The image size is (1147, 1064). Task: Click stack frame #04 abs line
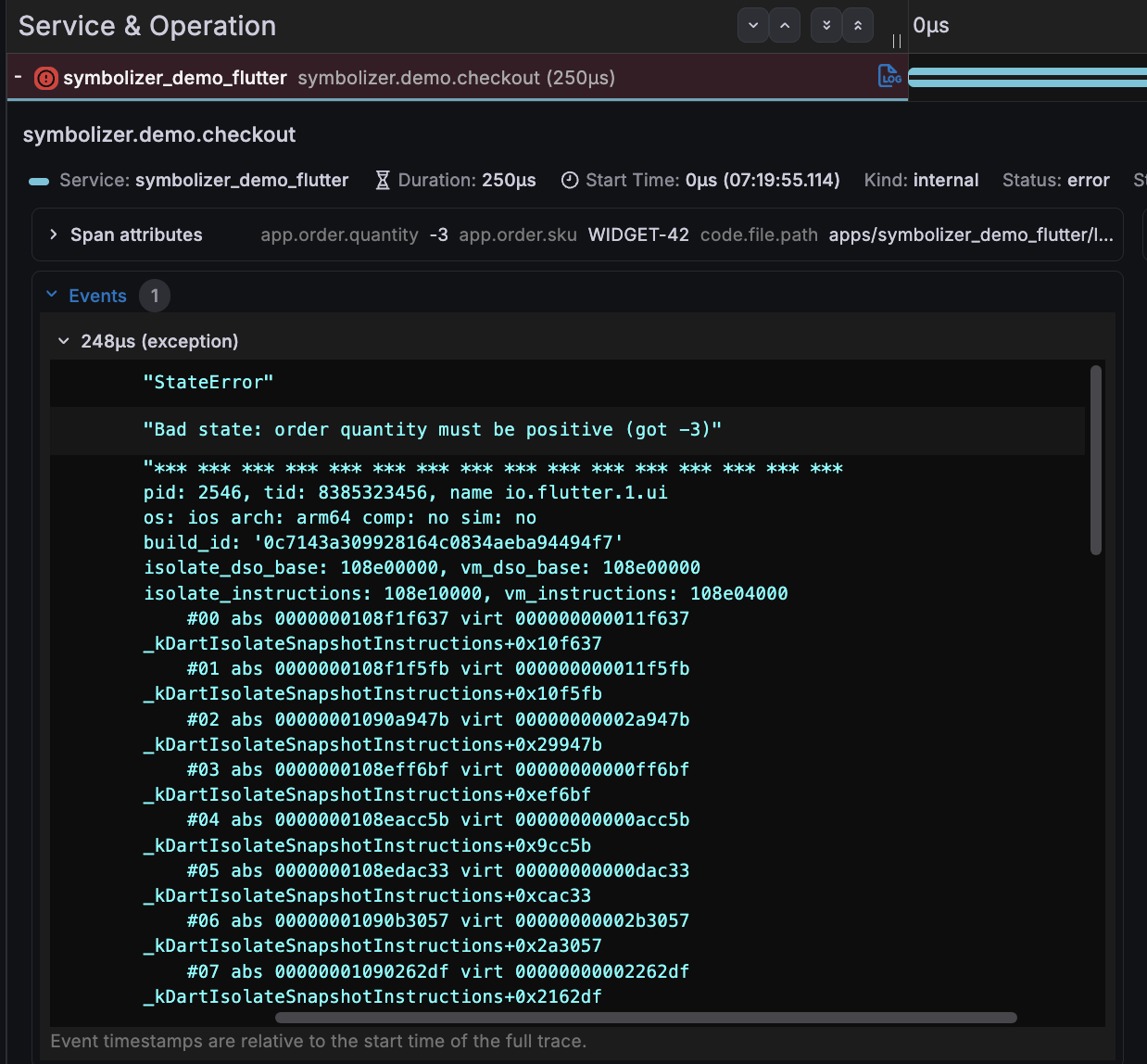coord(437,819)
